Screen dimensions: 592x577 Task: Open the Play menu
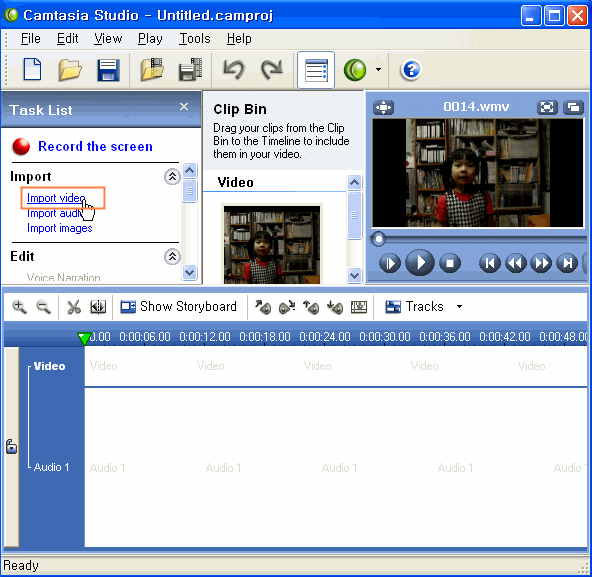tap(150, 39)
